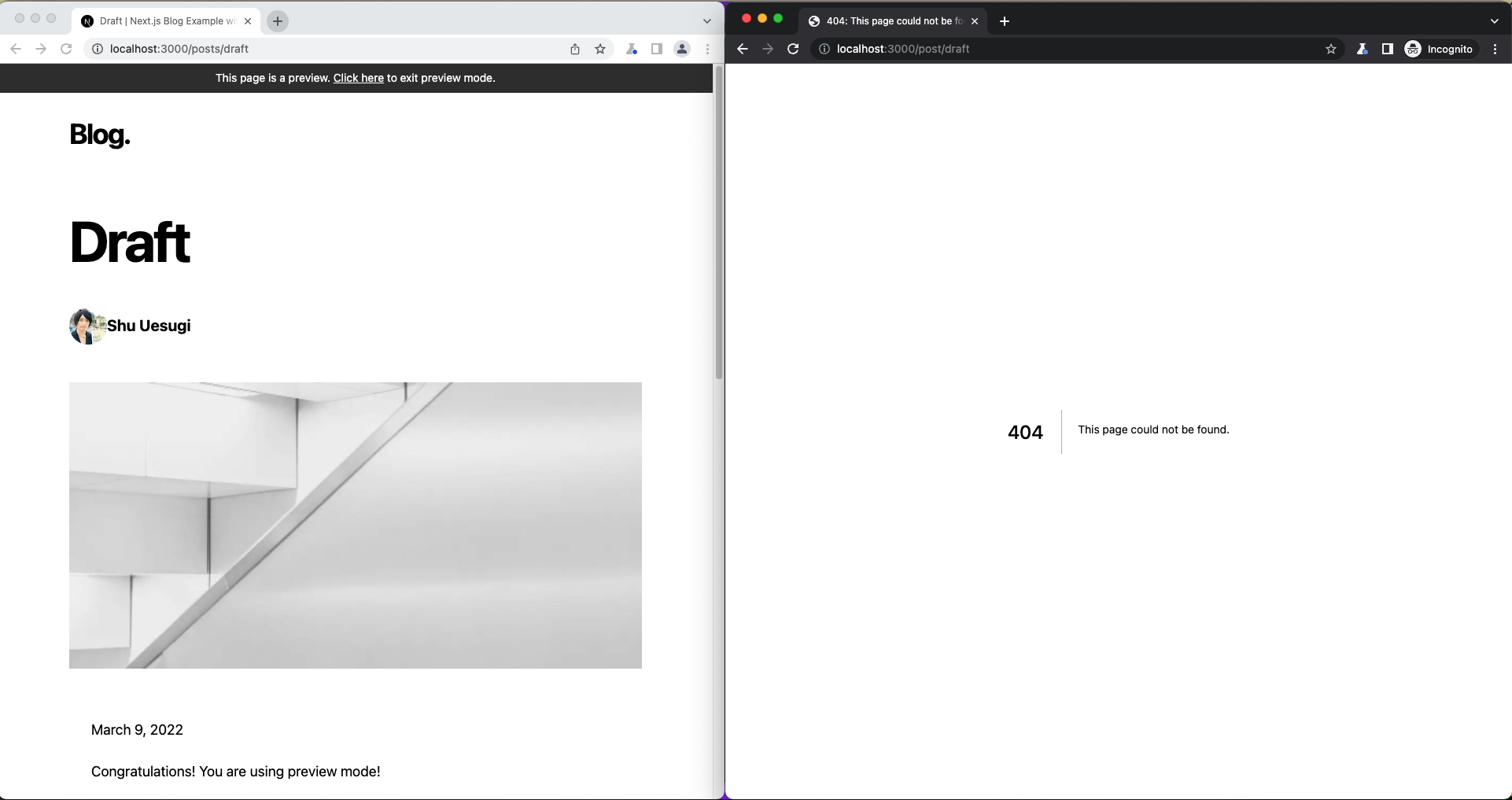This screenshot has height=800, width=1512.
Task: Open the side panel in the left window
Action: 657,49
